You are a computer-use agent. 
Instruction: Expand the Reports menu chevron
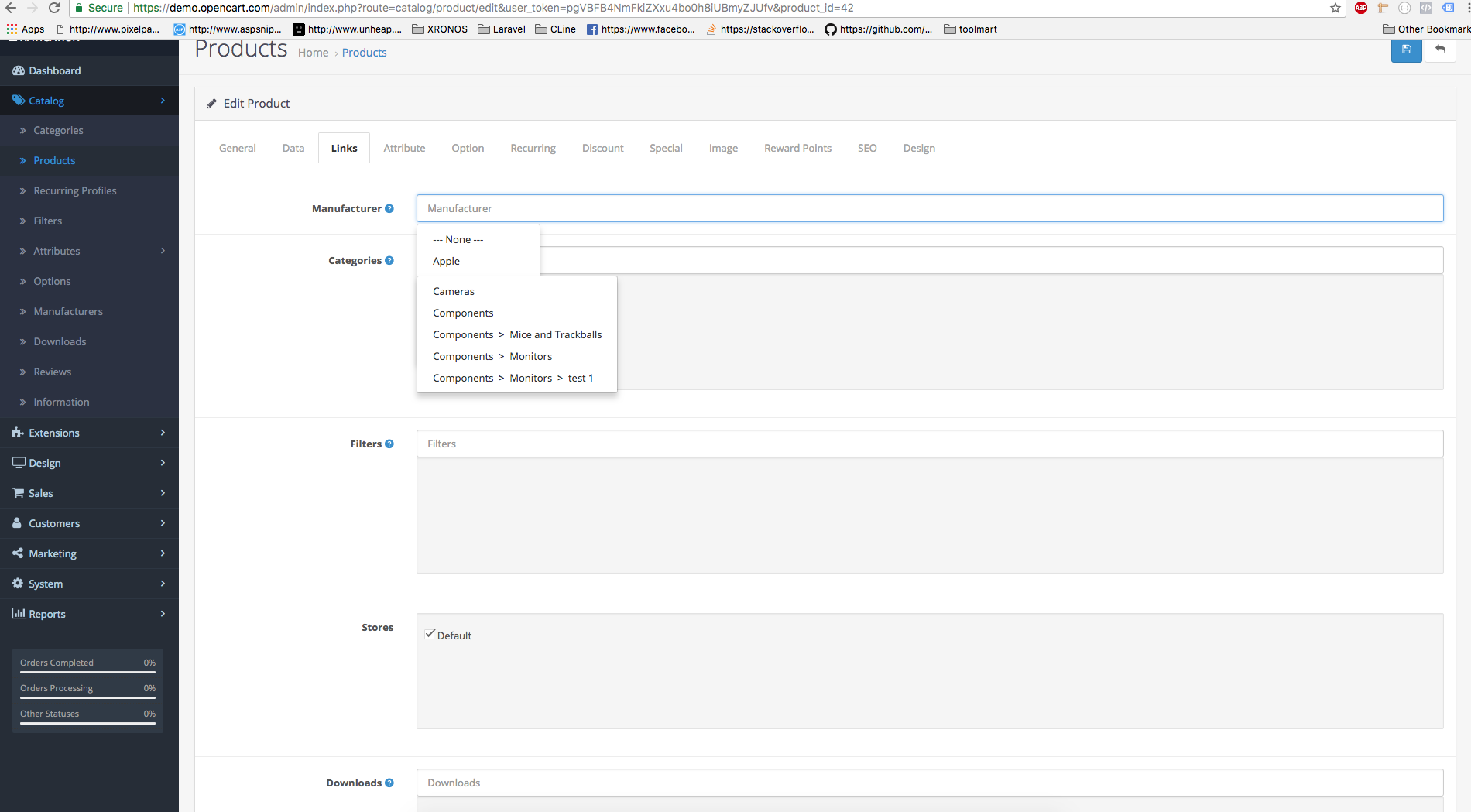click(x=163, y=613)
